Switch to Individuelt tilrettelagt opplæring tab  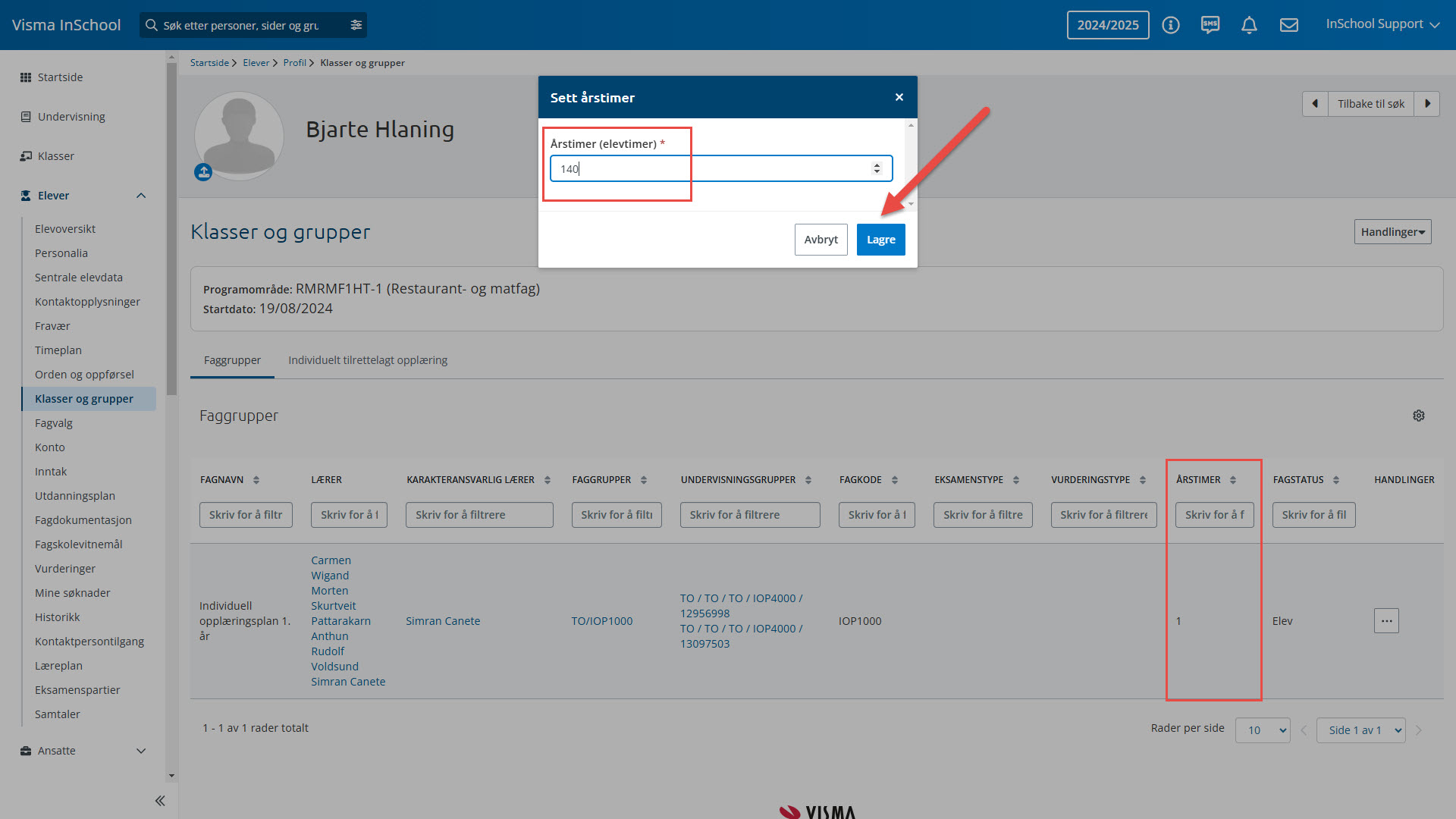(x=368, y=360)
